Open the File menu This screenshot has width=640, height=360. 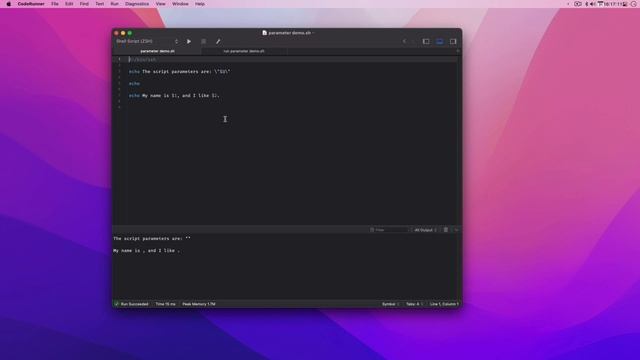click(55, 4)
